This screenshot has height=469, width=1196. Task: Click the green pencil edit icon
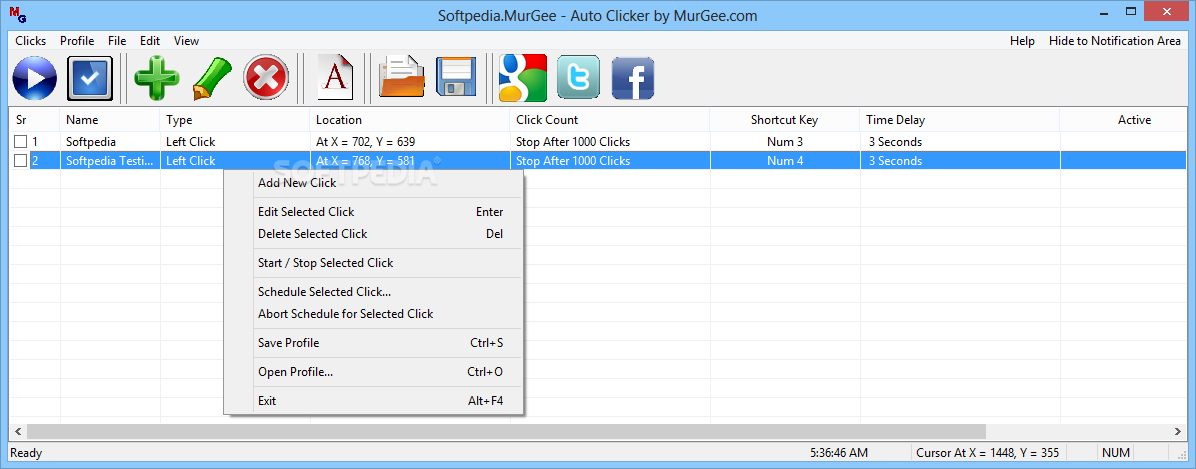211,78
